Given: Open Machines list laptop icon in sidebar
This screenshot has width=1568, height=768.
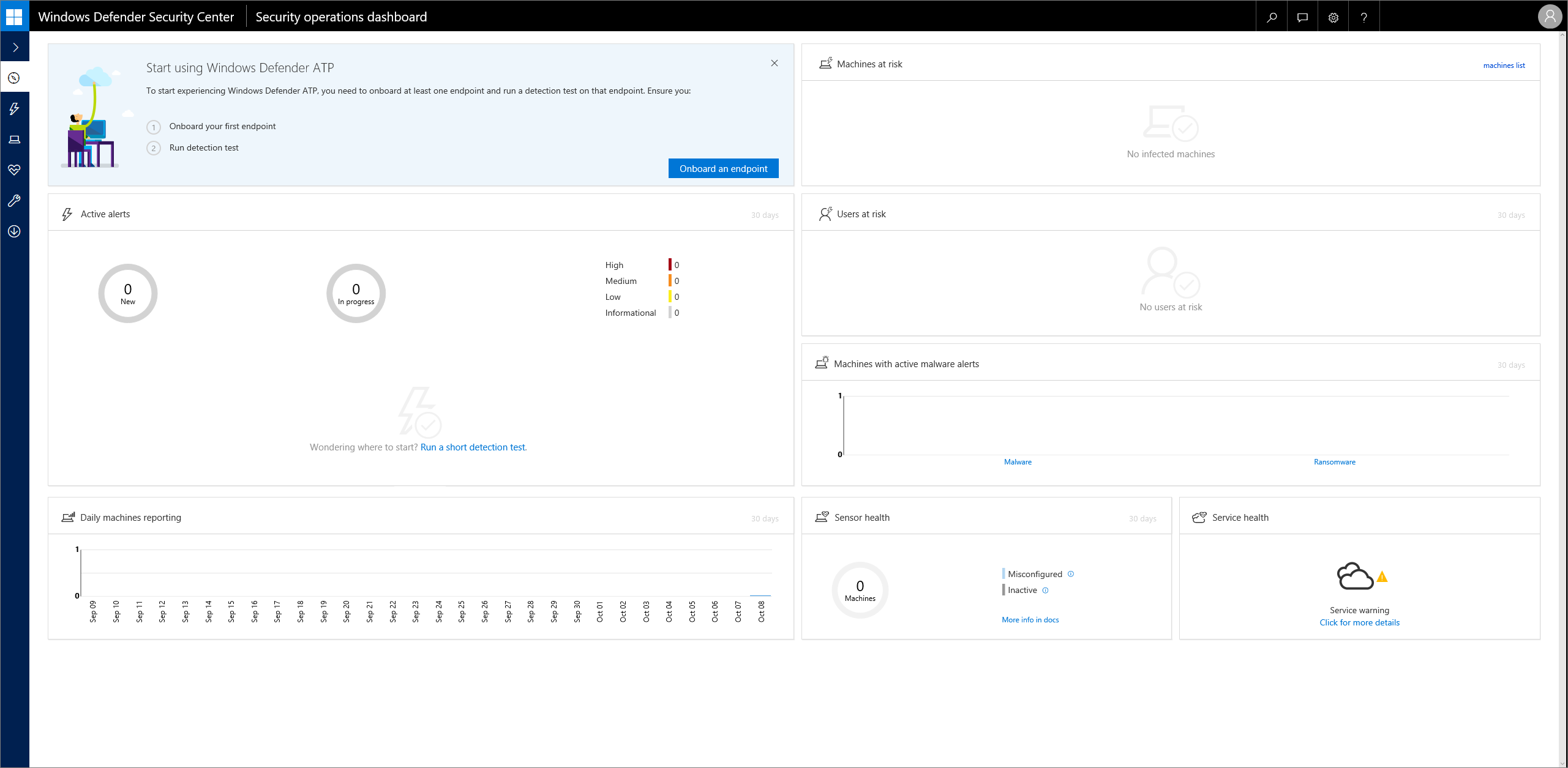Looking at the screenshot, I should click(x=15, y=140).
